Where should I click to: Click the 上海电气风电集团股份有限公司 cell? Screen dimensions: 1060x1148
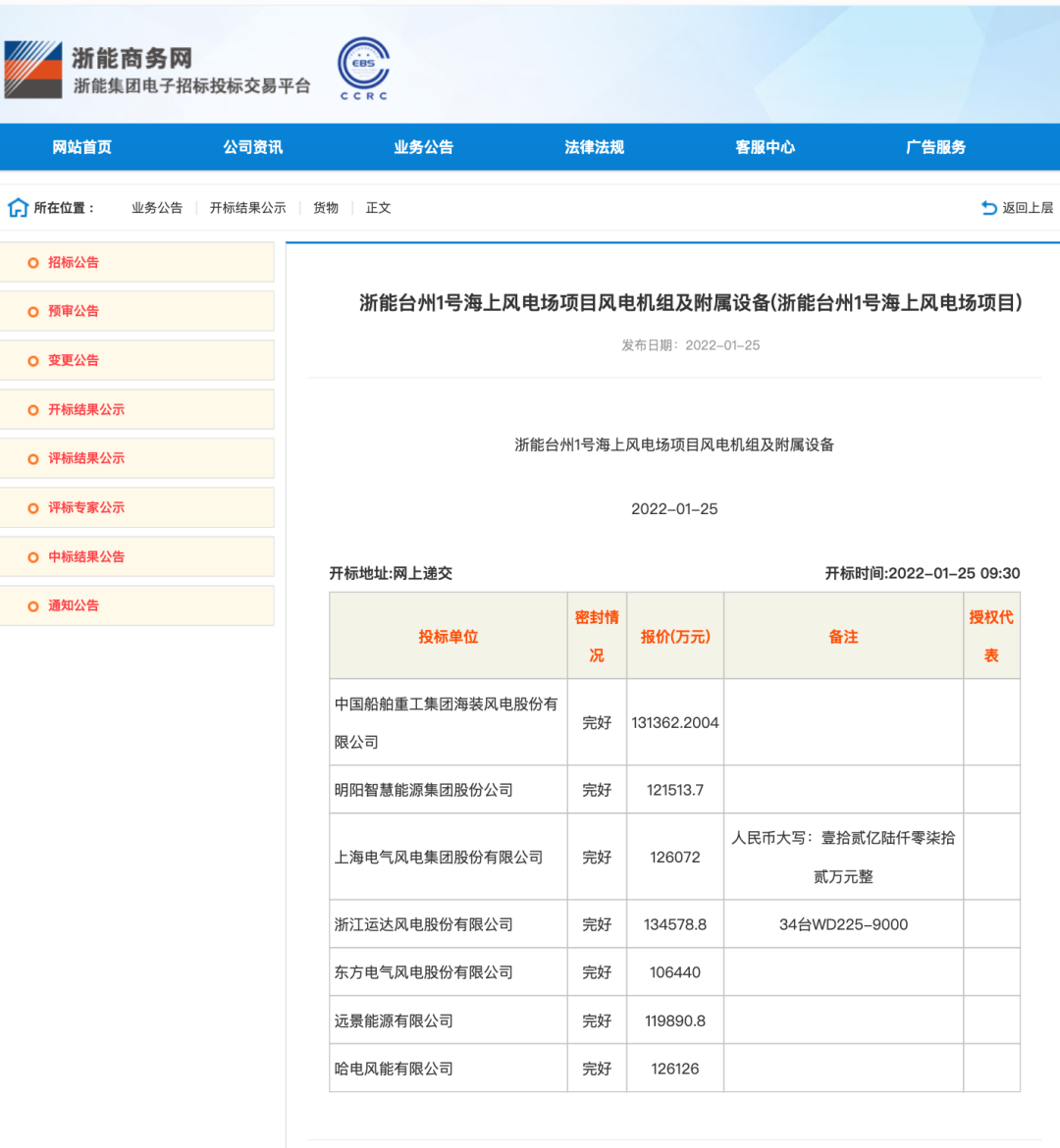[449, 858]
